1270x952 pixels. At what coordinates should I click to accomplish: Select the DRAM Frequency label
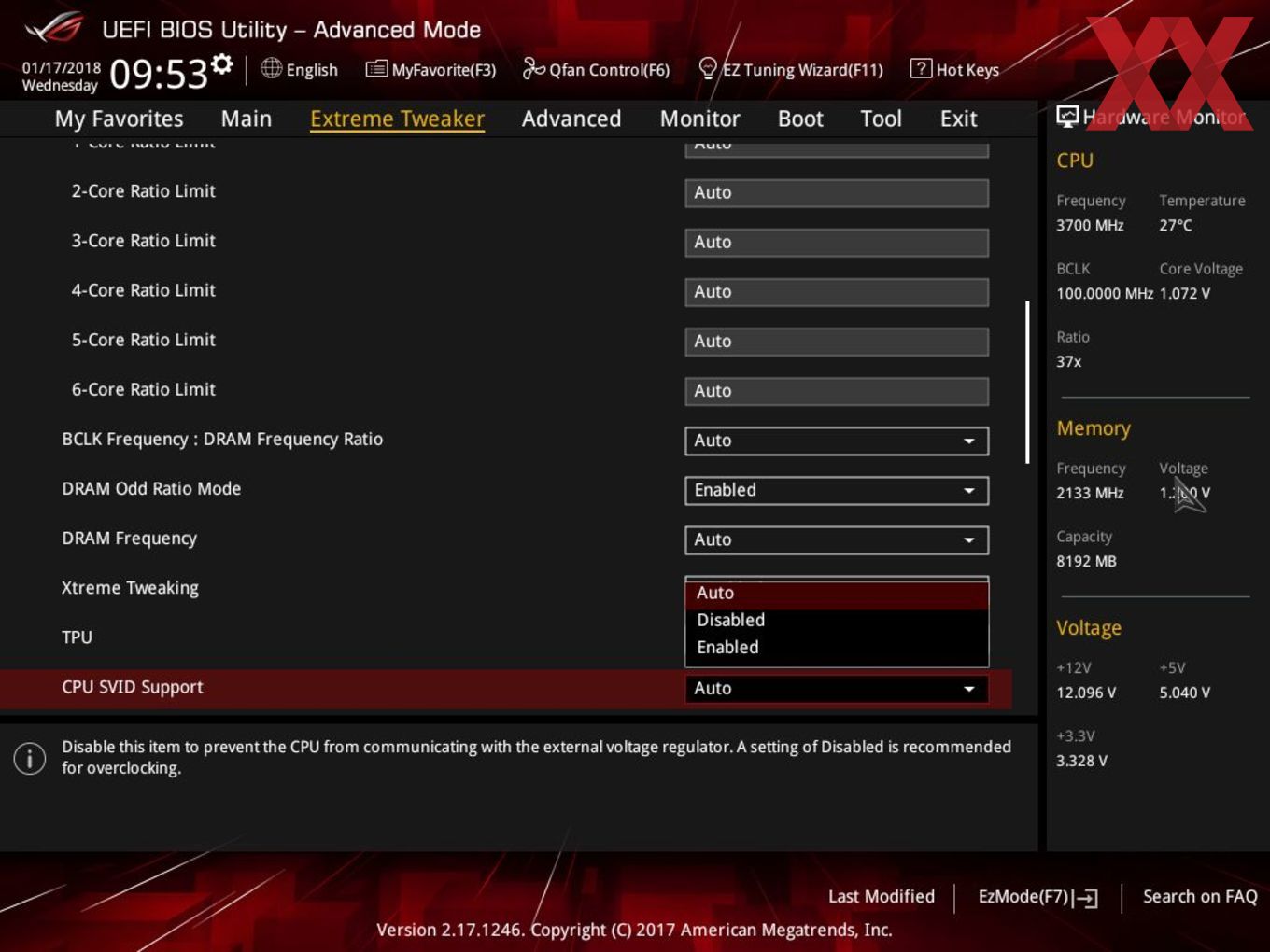click(130, 539)
